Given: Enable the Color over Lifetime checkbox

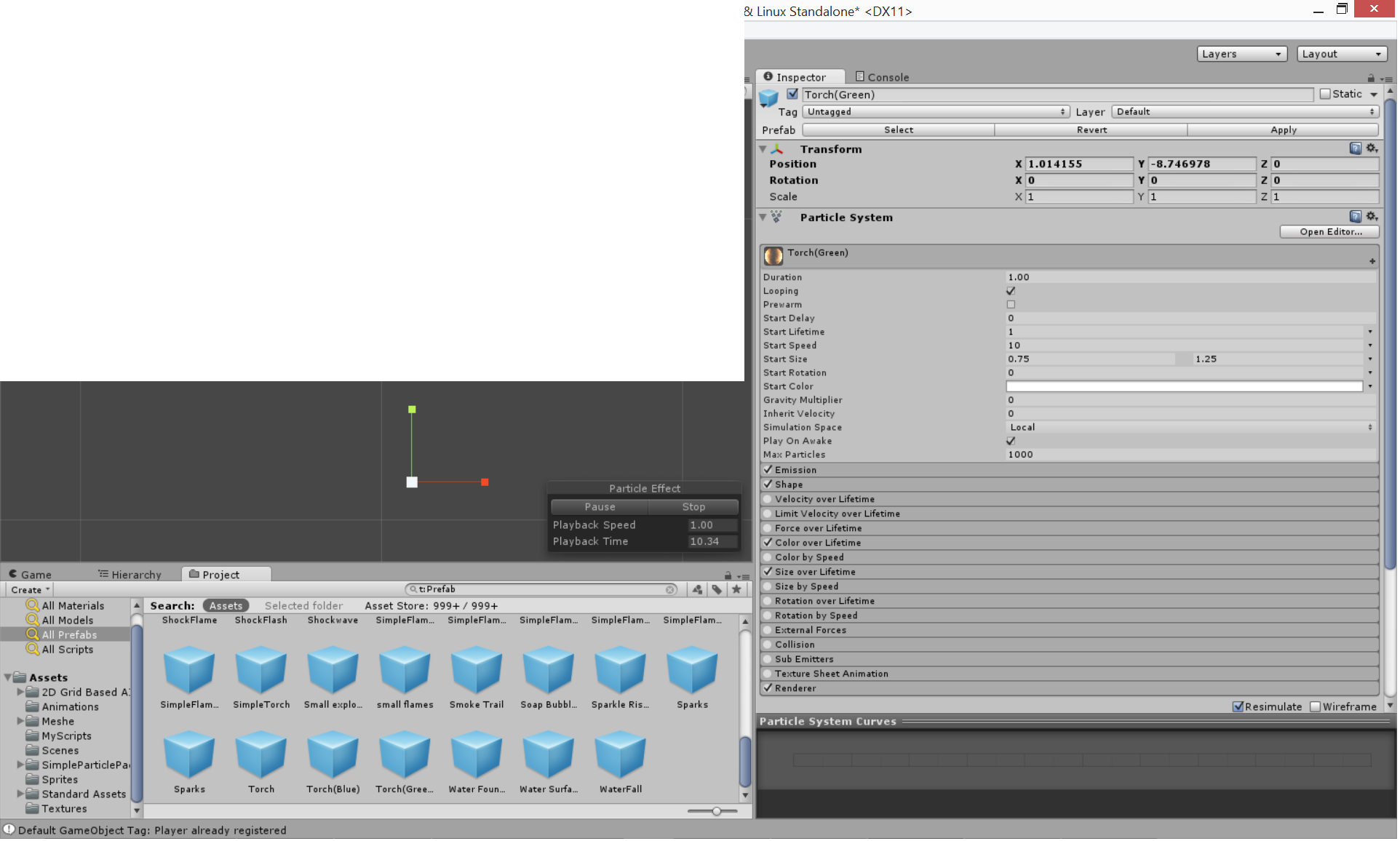Looking at the screenshot, I should [x=768, y=542].
